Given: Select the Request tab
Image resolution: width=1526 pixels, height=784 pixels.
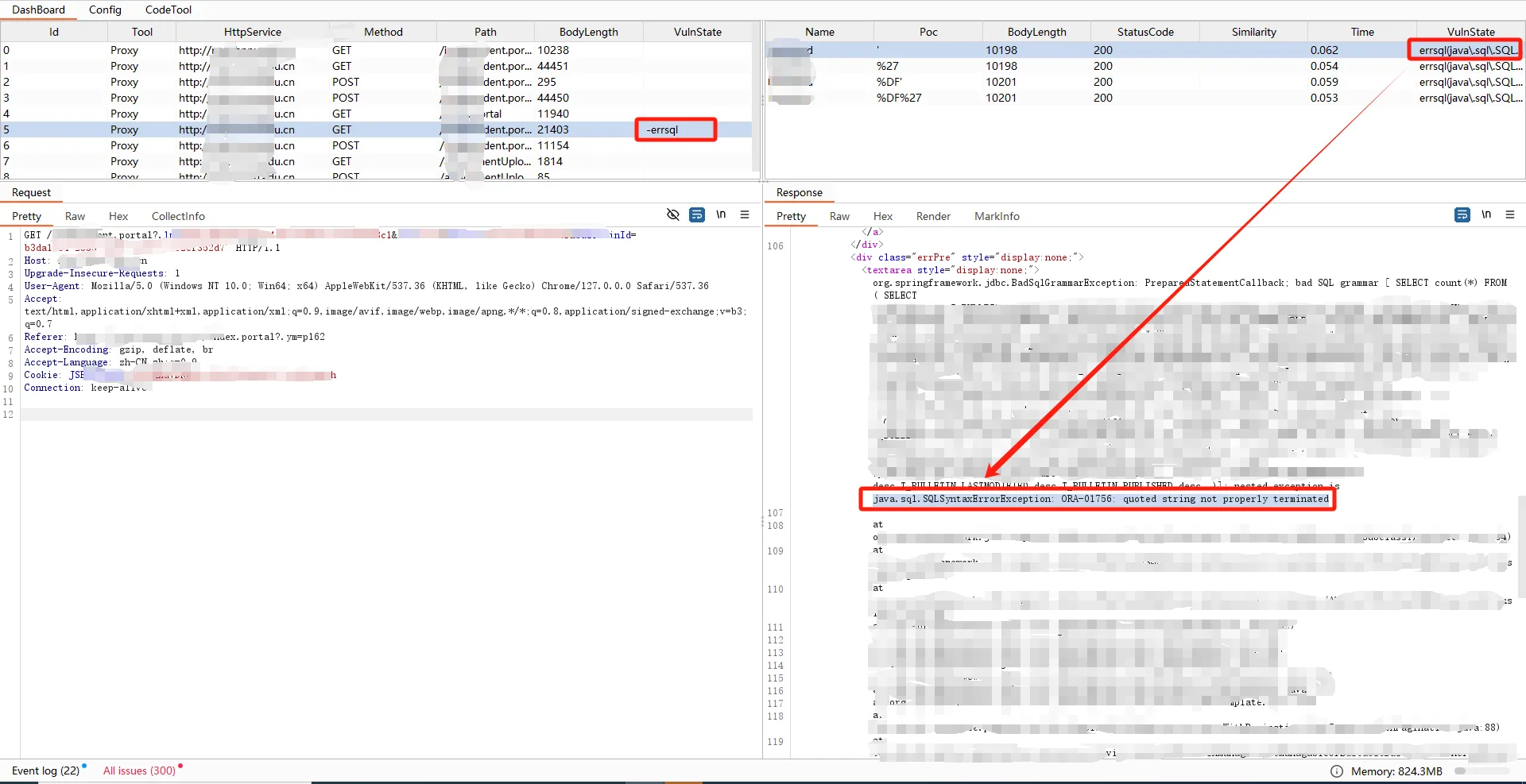Looking at the screenshot, I should 31,192.
